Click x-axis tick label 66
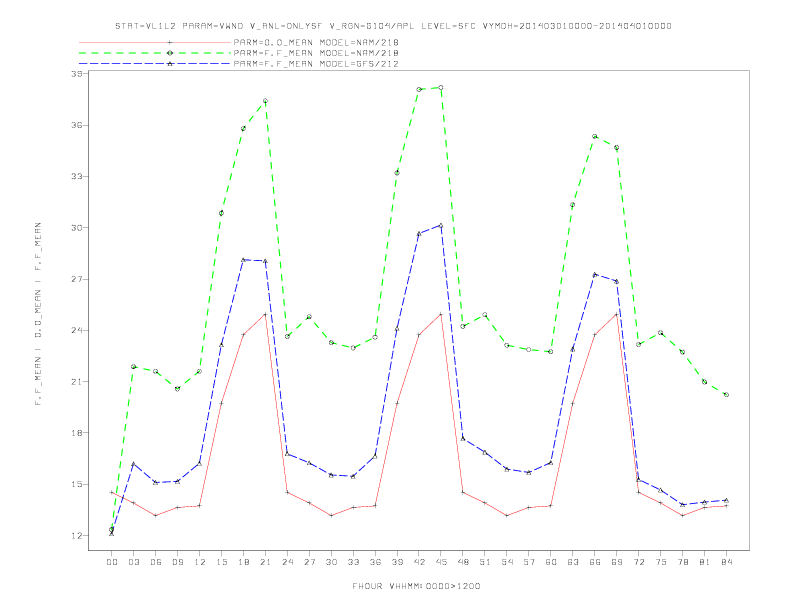This screenshot has width=792, height=612. [595, 562]
